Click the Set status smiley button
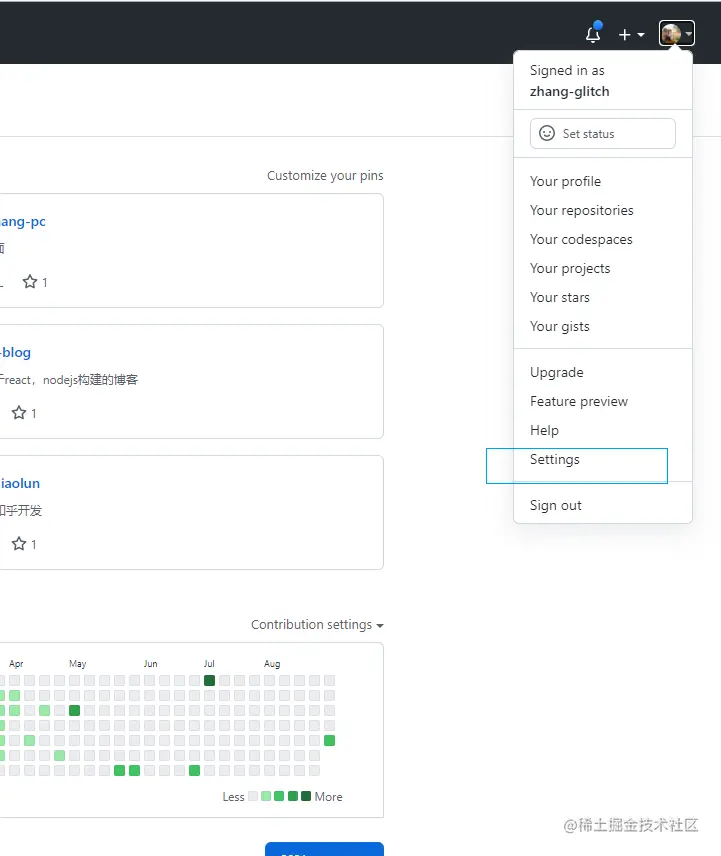Image resolution: width=721 pixels, height=856 pixels. coord(602,134)
